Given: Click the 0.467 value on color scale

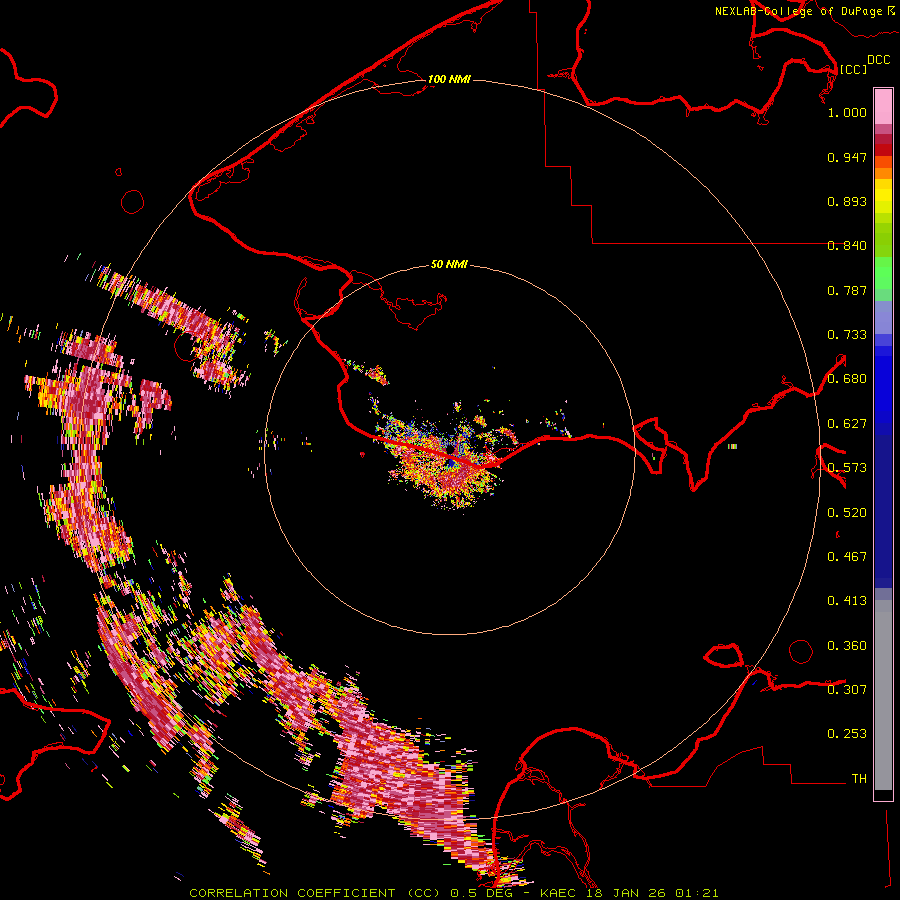Looking at the screenshot, I should (x=847, y=557).
